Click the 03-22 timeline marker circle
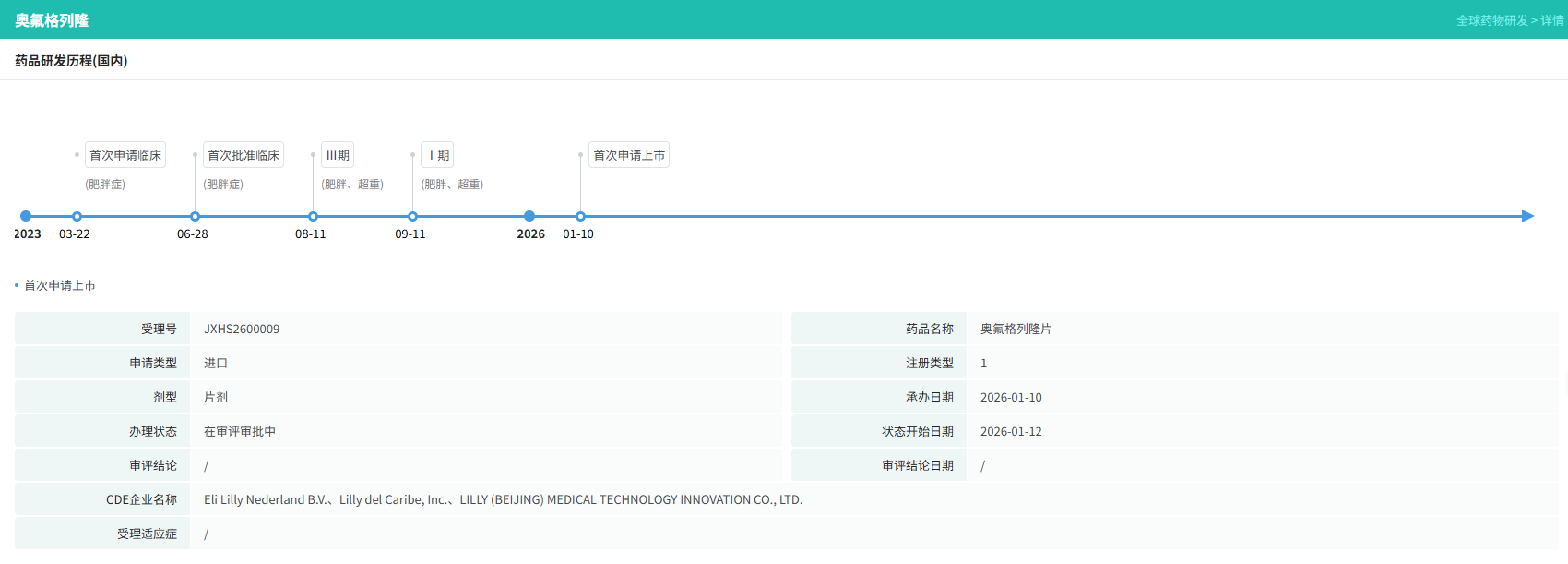1568x564 pixels. (77, 216)
